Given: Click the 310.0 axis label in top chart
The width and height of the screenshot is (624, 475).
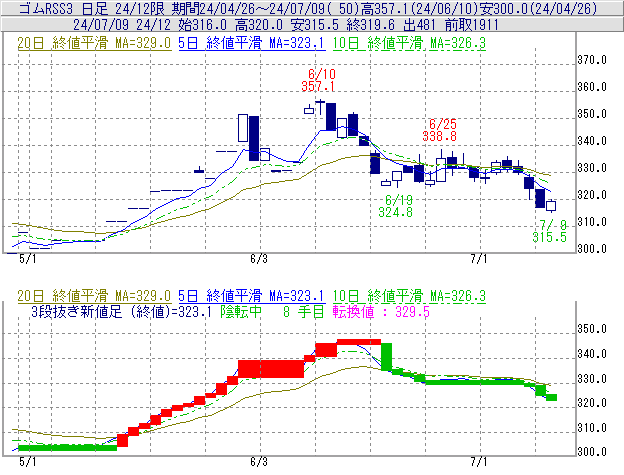Looking at the screenshot, I should click(592, 222).
